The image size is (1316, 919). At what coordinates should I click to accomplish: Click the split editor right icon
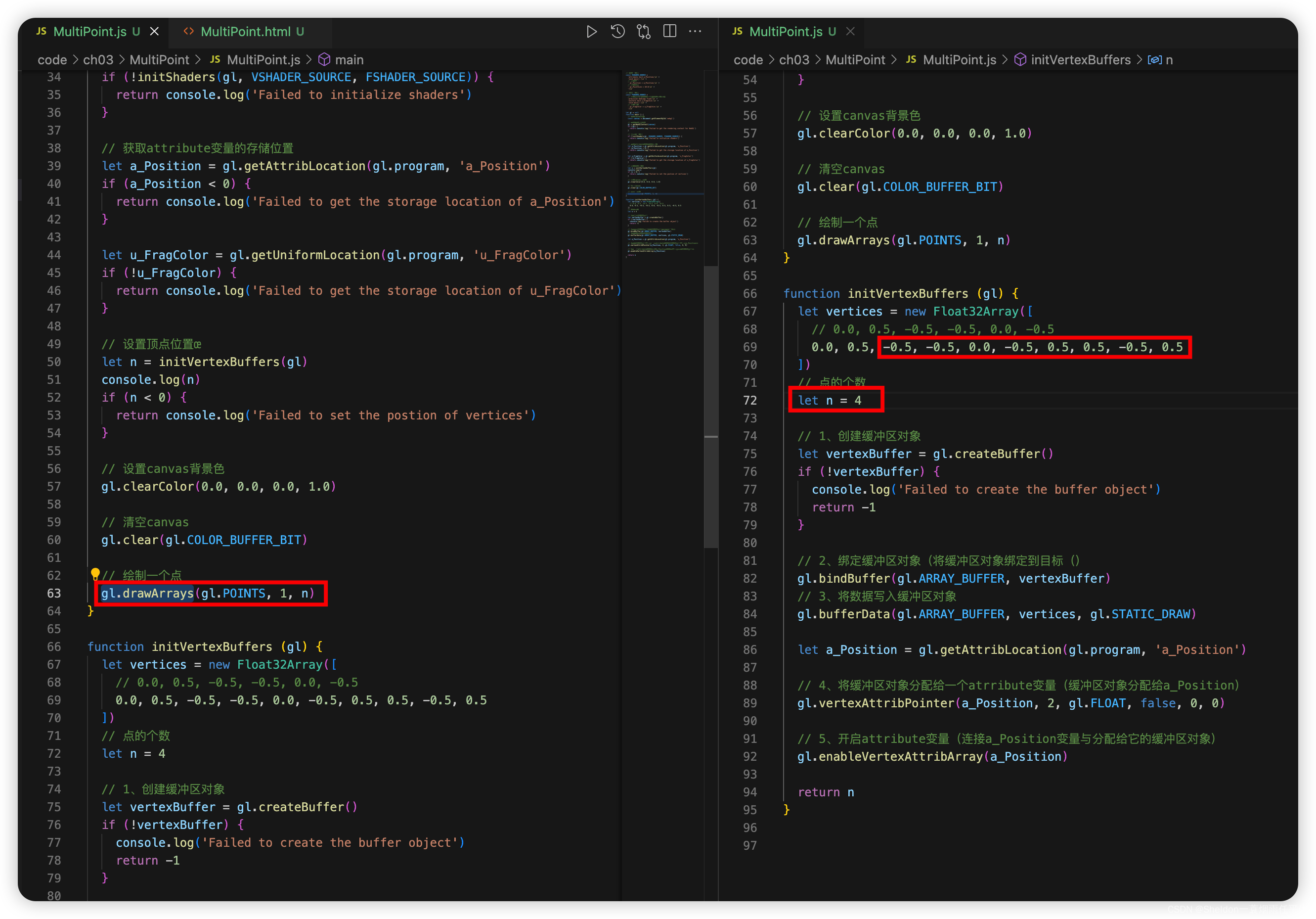coord(669,32)
